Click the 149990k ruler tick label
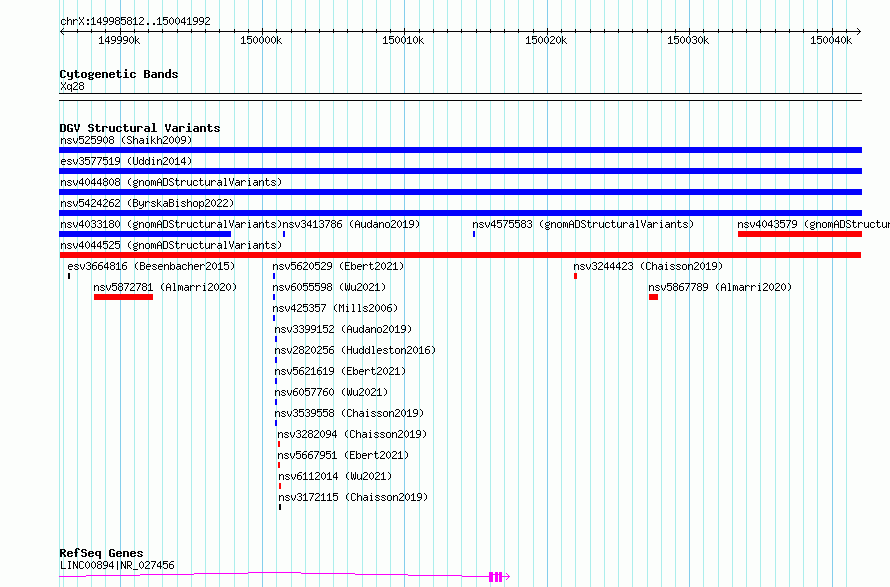The image size is (890, 587). tap(119, 40)
